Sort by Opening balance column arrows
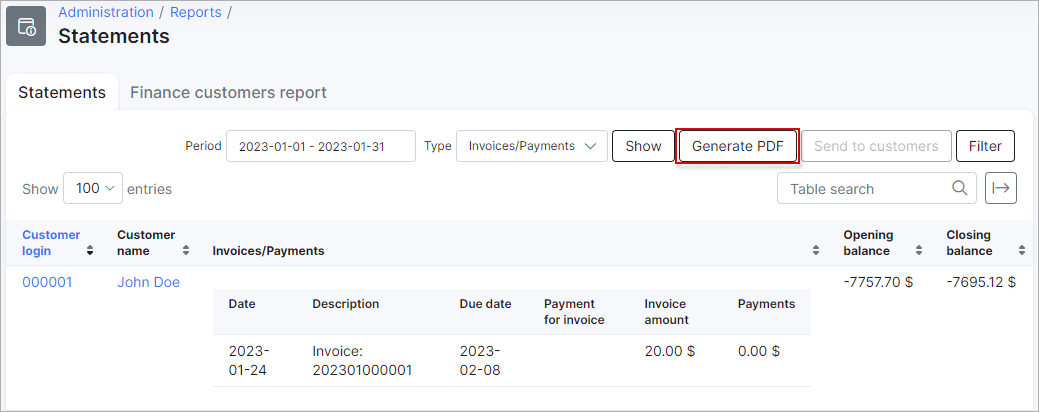Viewport: 1039px width, 412px height. click(x=919, y=251)
